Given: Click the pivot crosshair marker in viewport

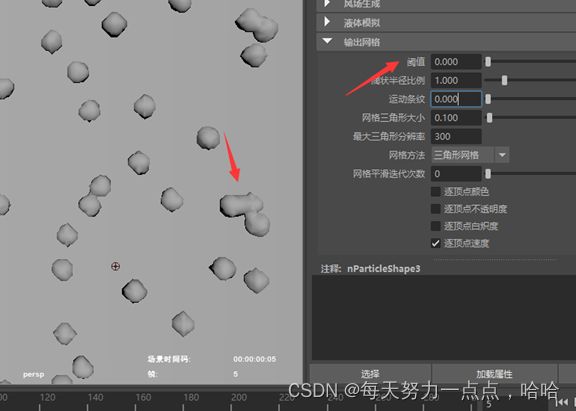Looking at the screenshot, I should (x=115, y=266).
